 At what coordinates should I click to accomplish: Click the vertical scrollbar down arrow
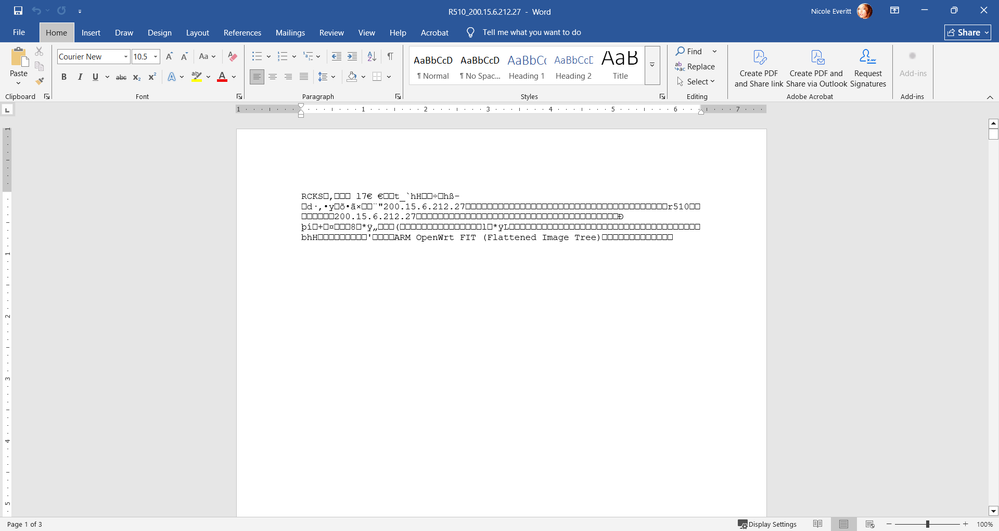pyautogui.click(x=993, y=511)
